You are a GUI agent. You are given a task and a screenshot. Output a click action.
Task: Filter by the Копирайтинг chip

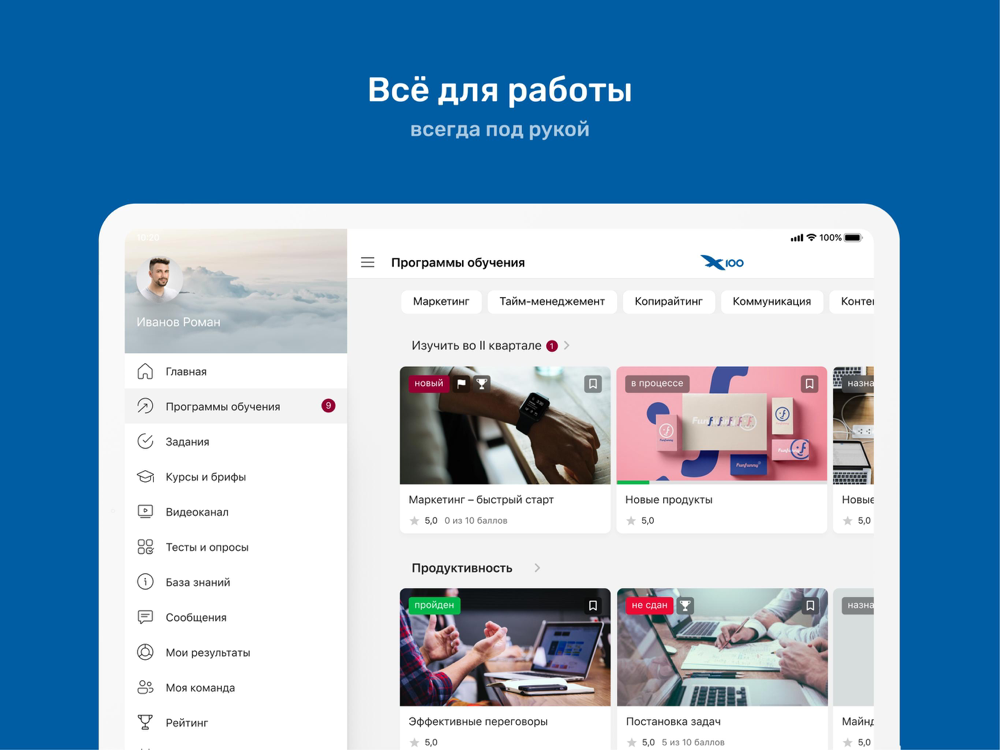668,302
